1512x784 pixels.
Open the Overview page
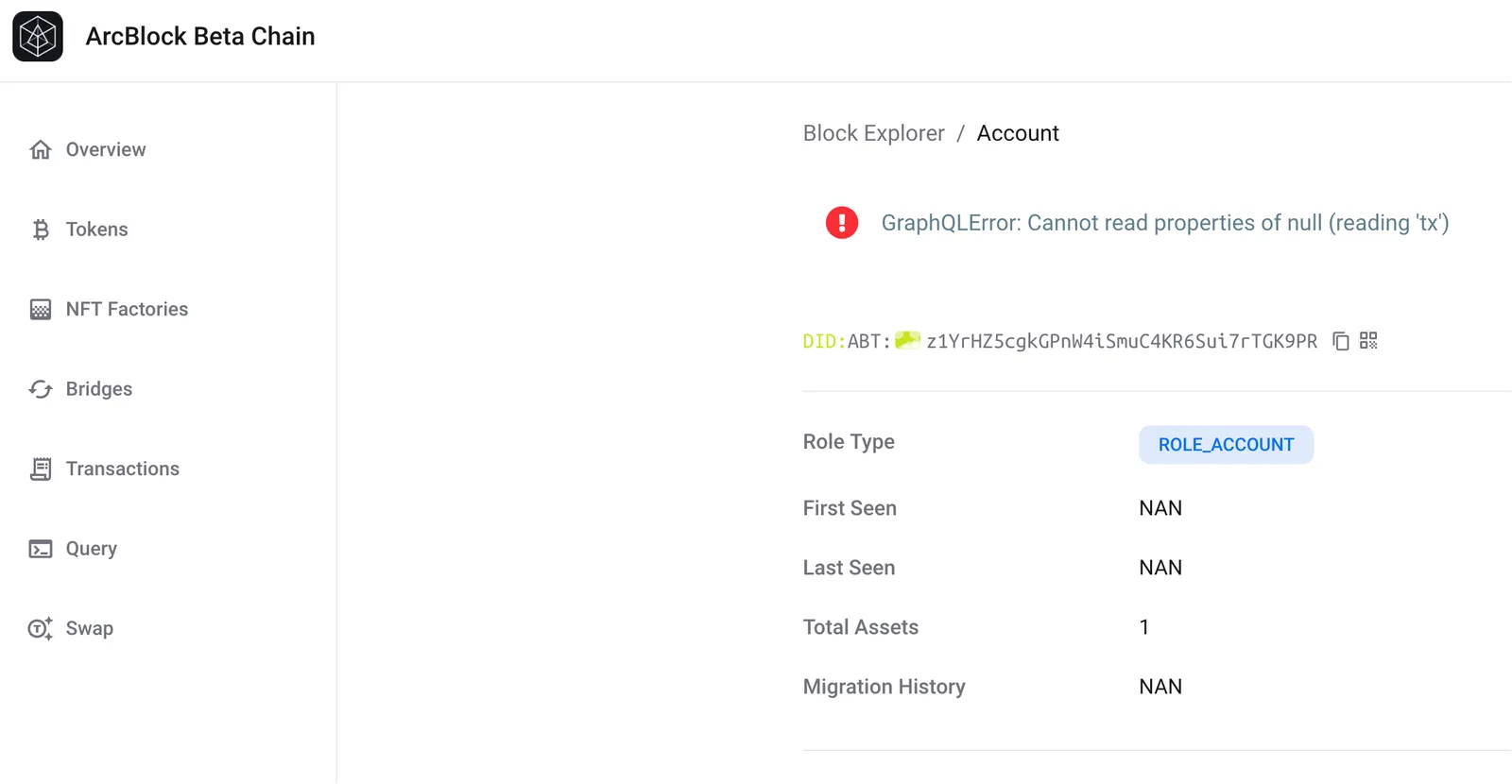(106, 150)
